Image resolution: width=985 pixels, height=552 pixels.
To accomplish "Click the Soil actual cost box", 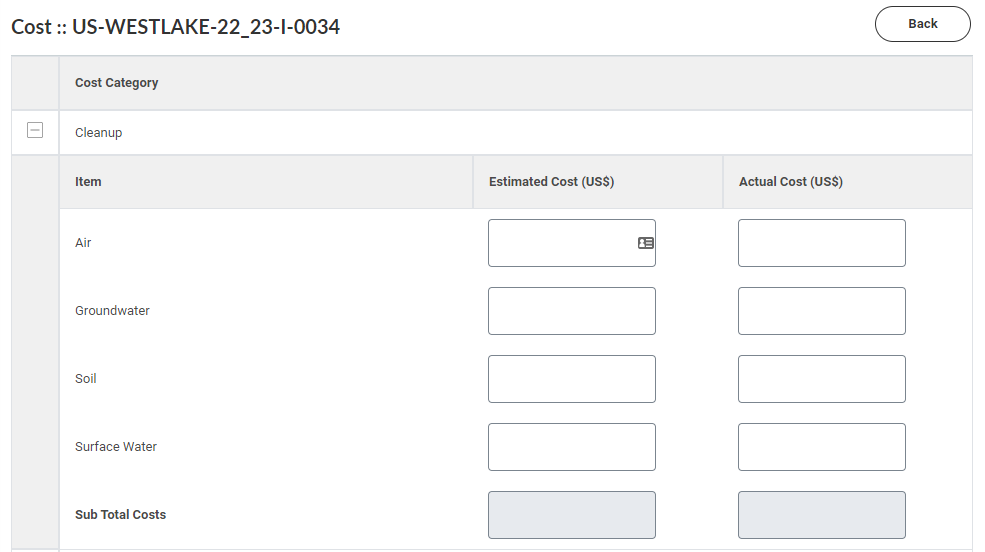I will coord(822,379).
